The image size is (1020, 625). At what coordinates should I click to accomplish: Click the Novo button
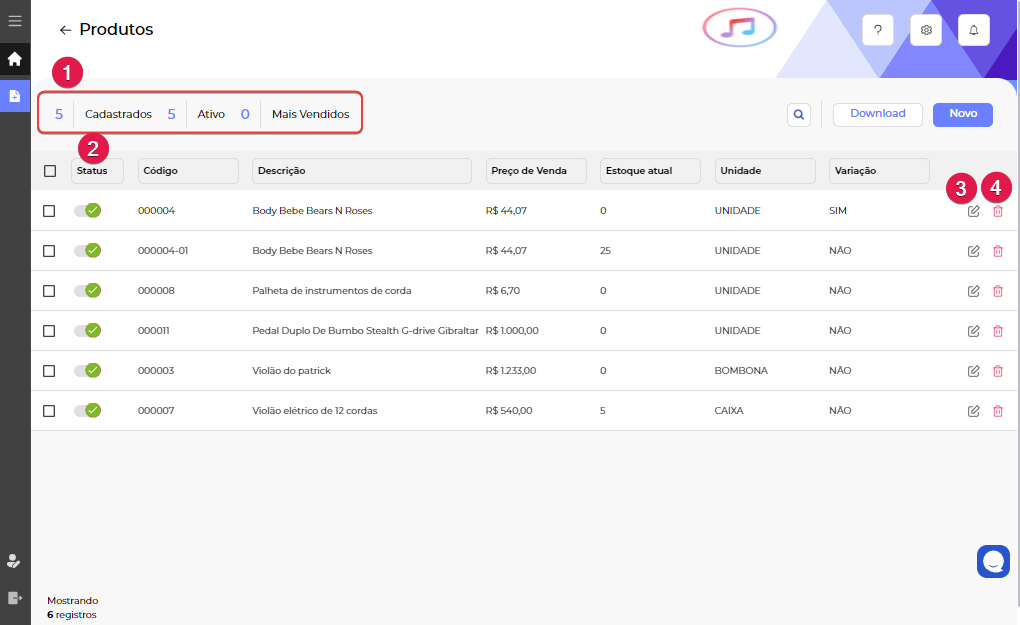[x=962, y=114]
